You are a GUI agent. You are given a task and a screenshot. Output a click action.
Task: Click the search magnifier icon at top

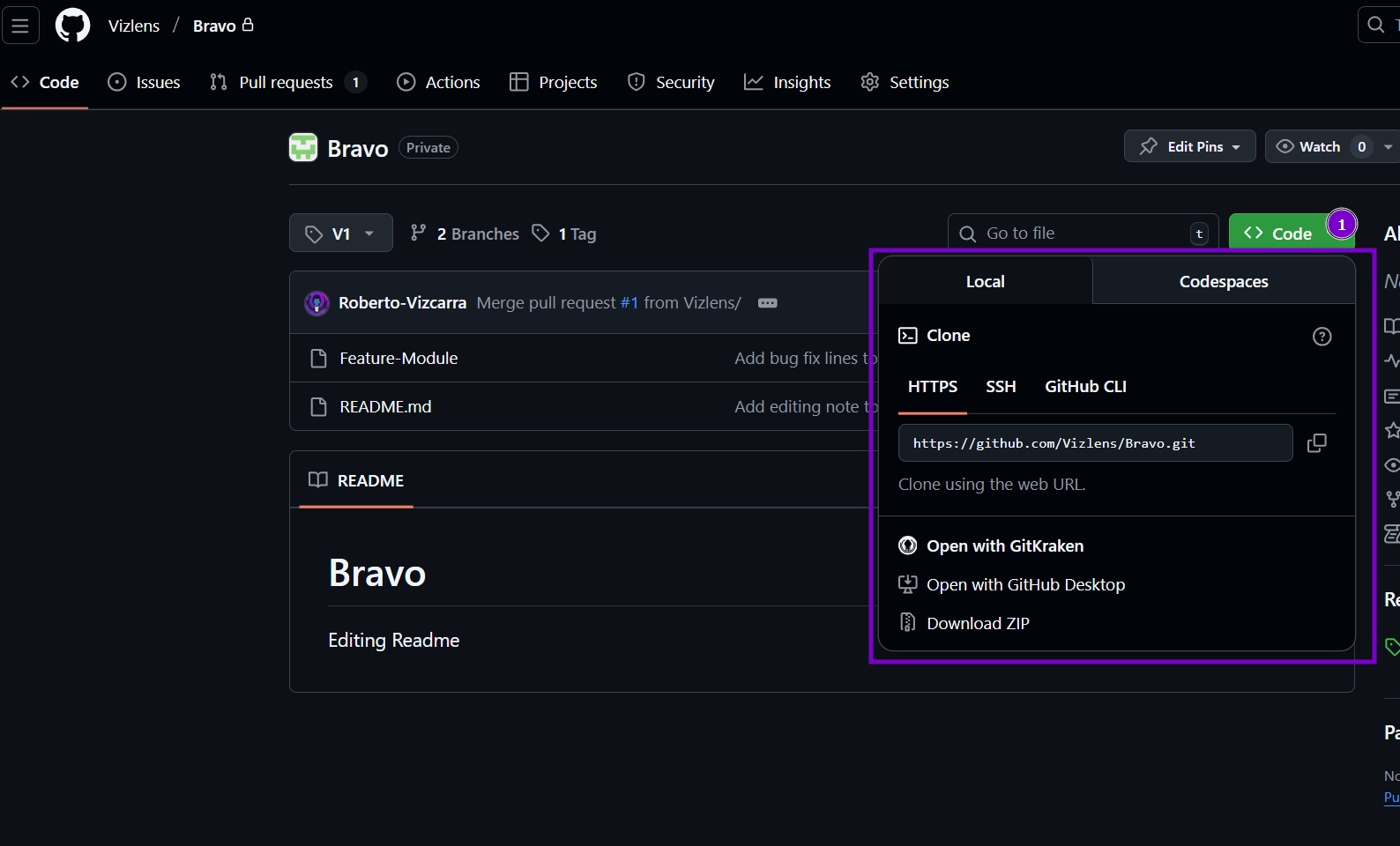[x=1375, y=26]
